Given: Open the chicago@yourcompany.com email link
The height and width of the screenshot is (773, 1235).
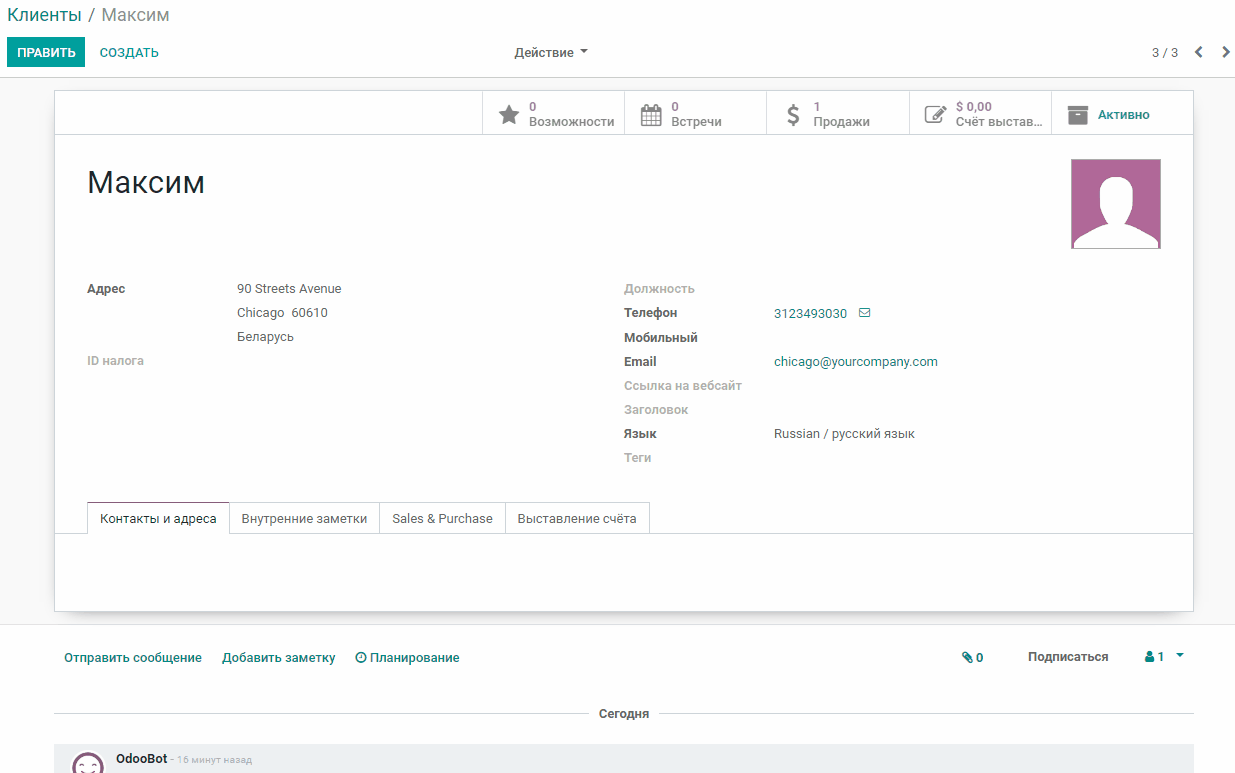Looking at the screenshot, I should click(x=856, y=361).
